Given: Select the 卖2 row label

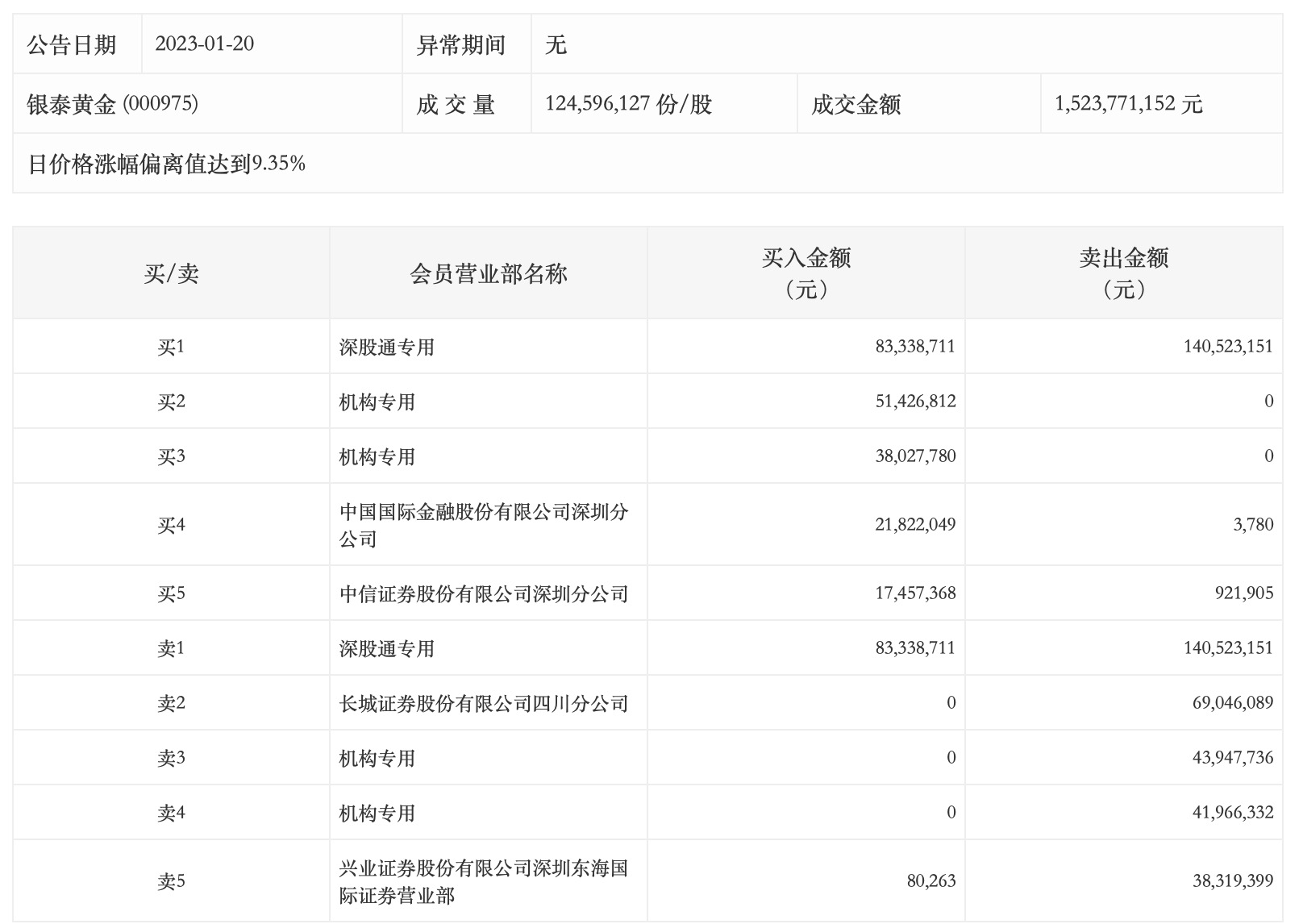Looking at the screenshot, I should coord(171,704).
